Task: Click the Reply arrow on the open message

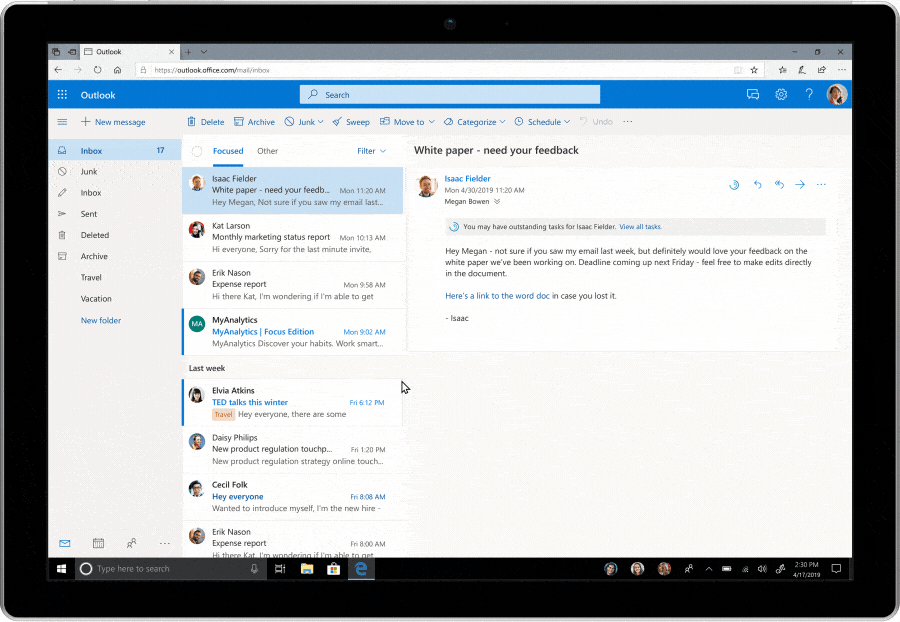Action: pos(758,185)
